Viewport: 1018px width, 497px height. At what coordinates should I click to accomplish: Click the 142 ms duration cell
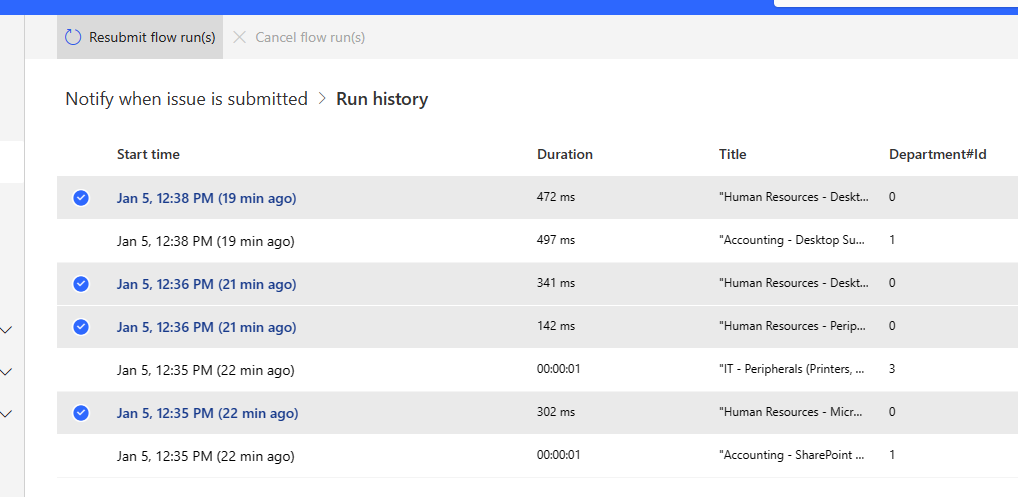[556, 326]
